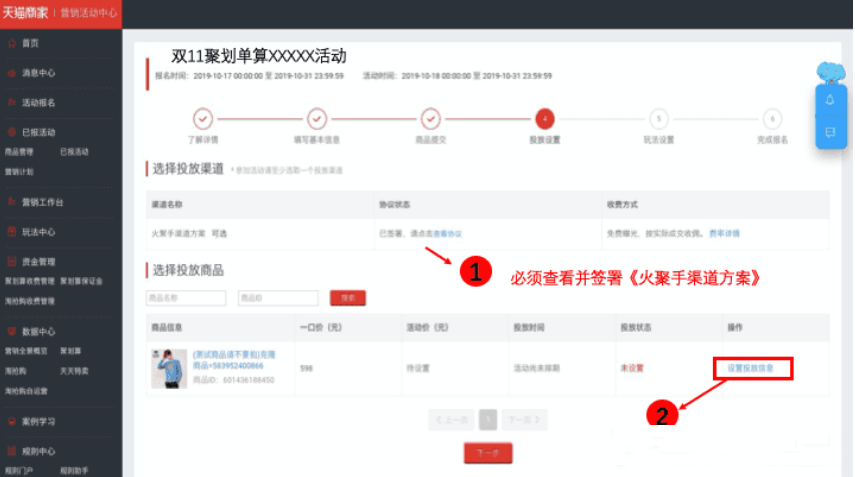
Task: Open 规则门户 under 规则中心
Action: point(19,470)
